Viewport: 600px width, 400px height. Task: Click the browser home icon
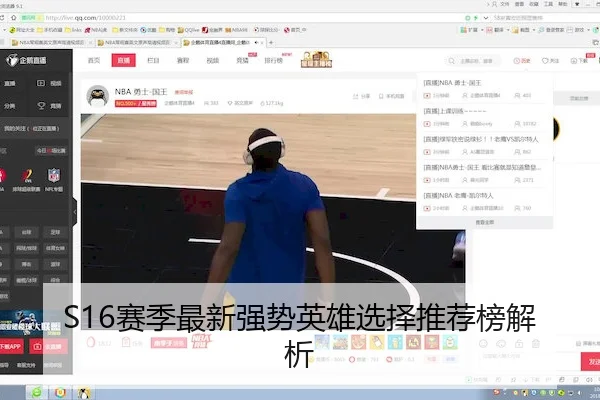[x=13, y=18]
